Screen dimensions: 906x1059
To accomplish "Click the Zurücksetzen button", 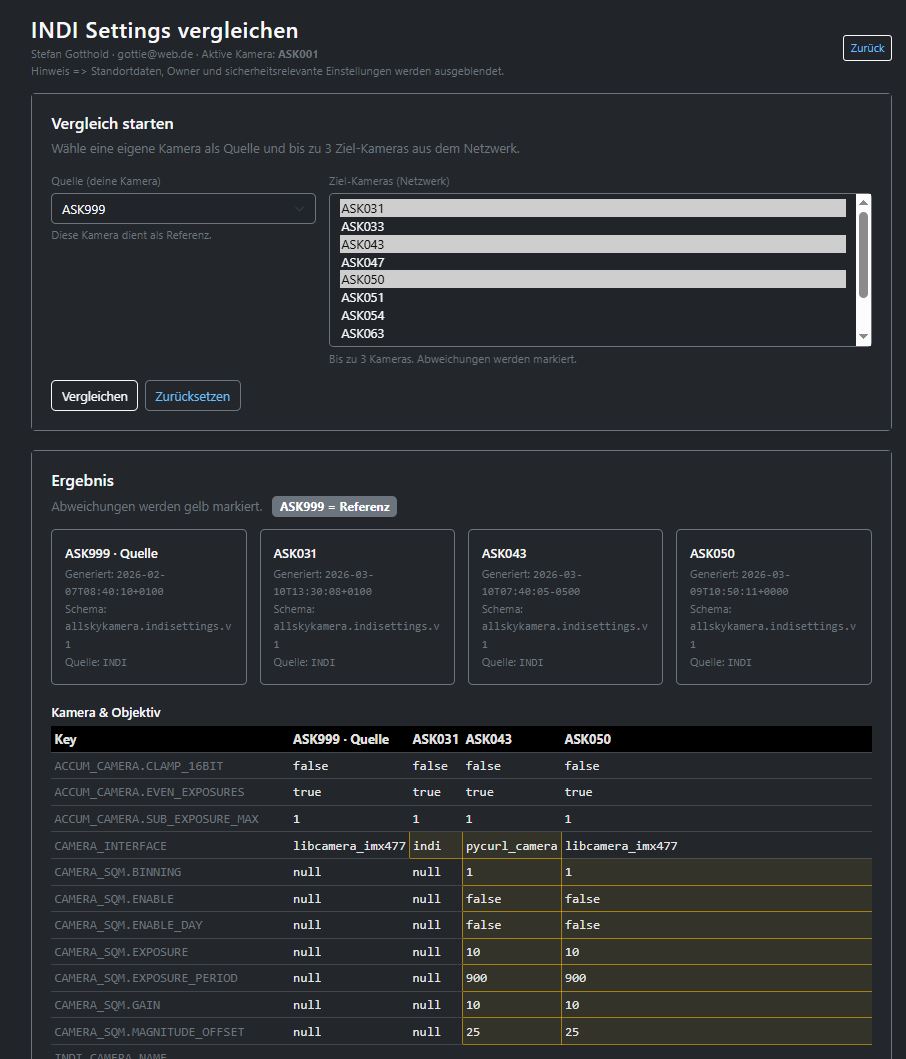I will coord(192,395).
